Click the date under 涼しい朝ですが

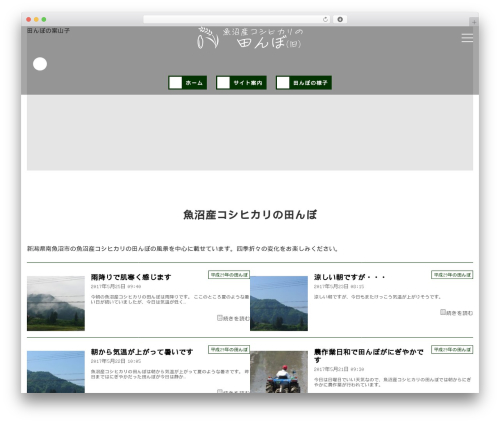(339, 286)
